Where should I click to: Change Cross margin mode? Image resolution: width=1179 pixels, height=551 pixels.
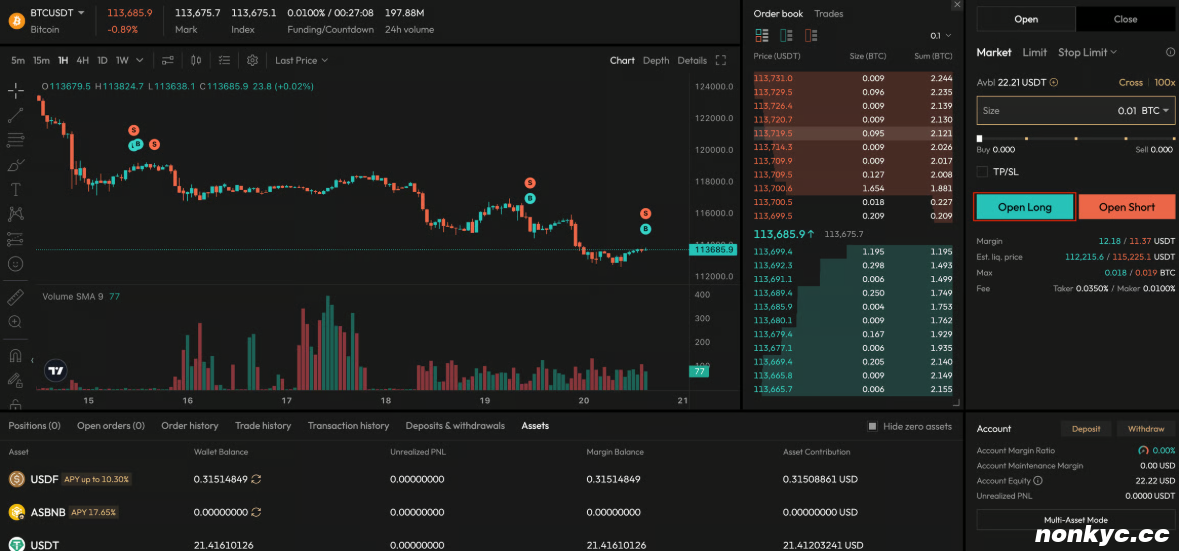(1131, 83)
